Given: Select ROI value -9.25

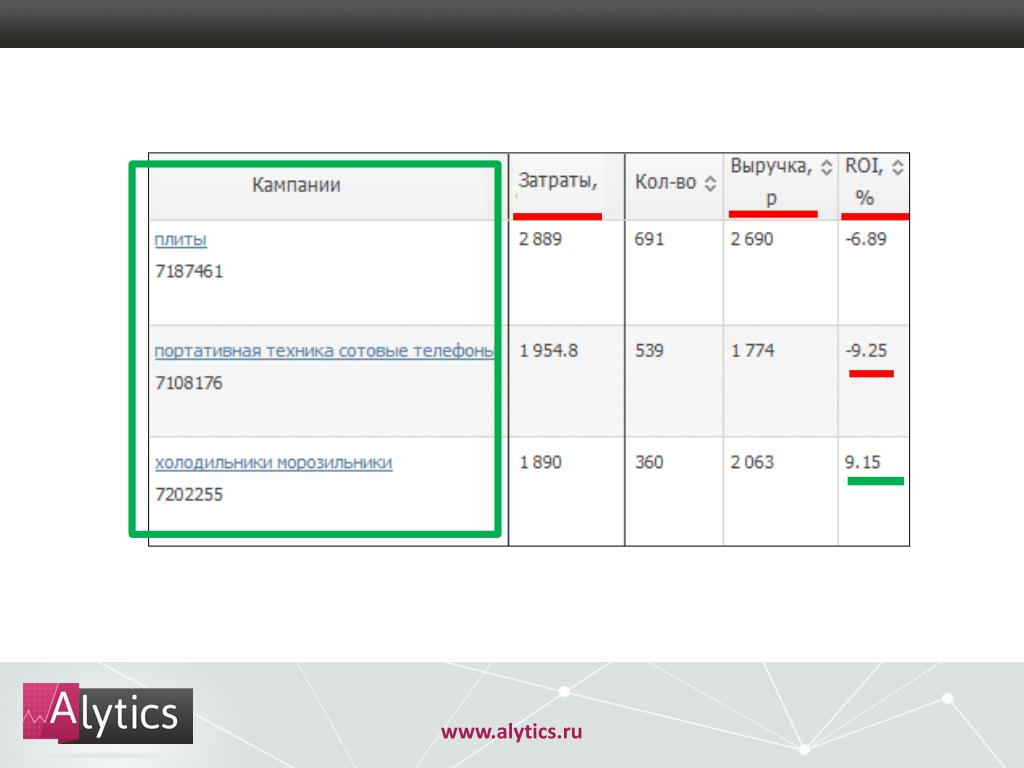Looking at the screenshot, I should [x=866, y=351].
